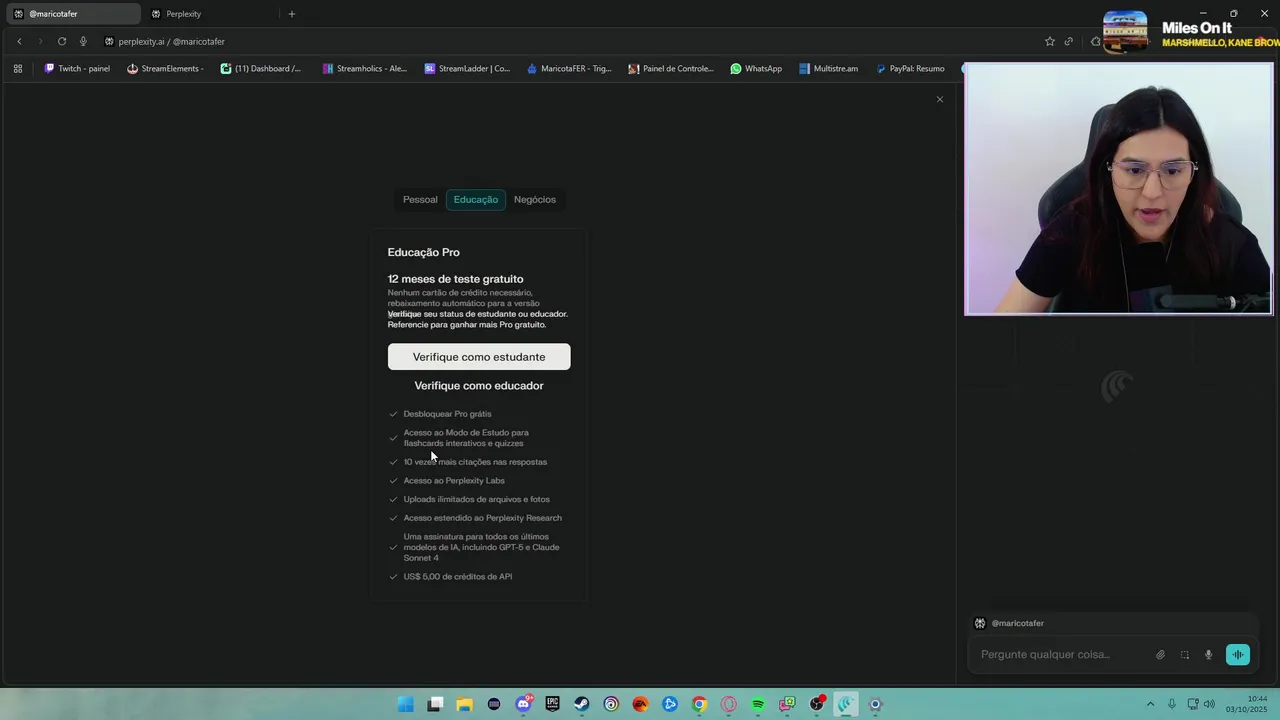Viewport: 1280px width, 720px height.
Task: Start voice mode with the teal waveform button
Action: click(x=1238, y=655)
